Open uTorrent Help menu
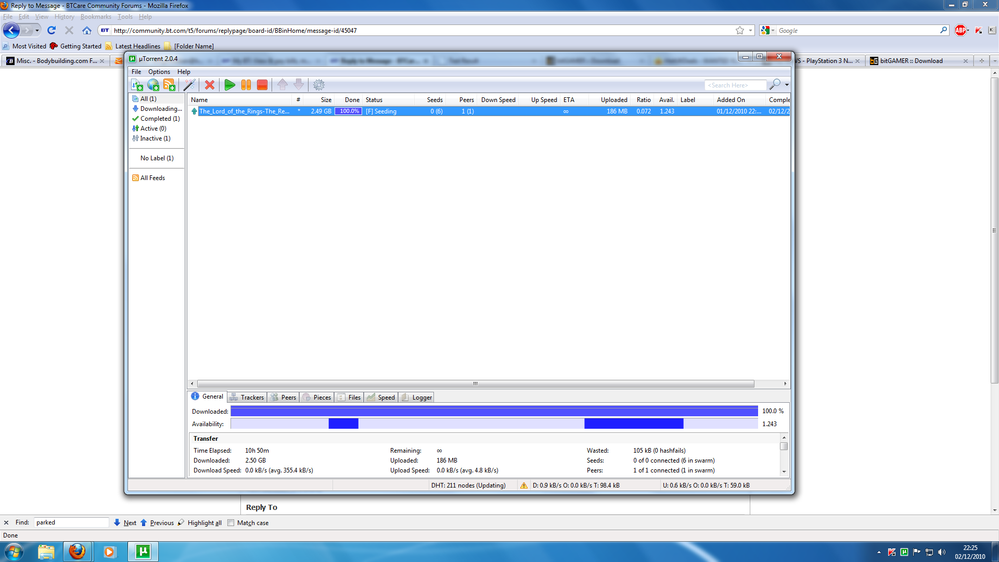This screenshot has width=999, height=562. (183, 72)
